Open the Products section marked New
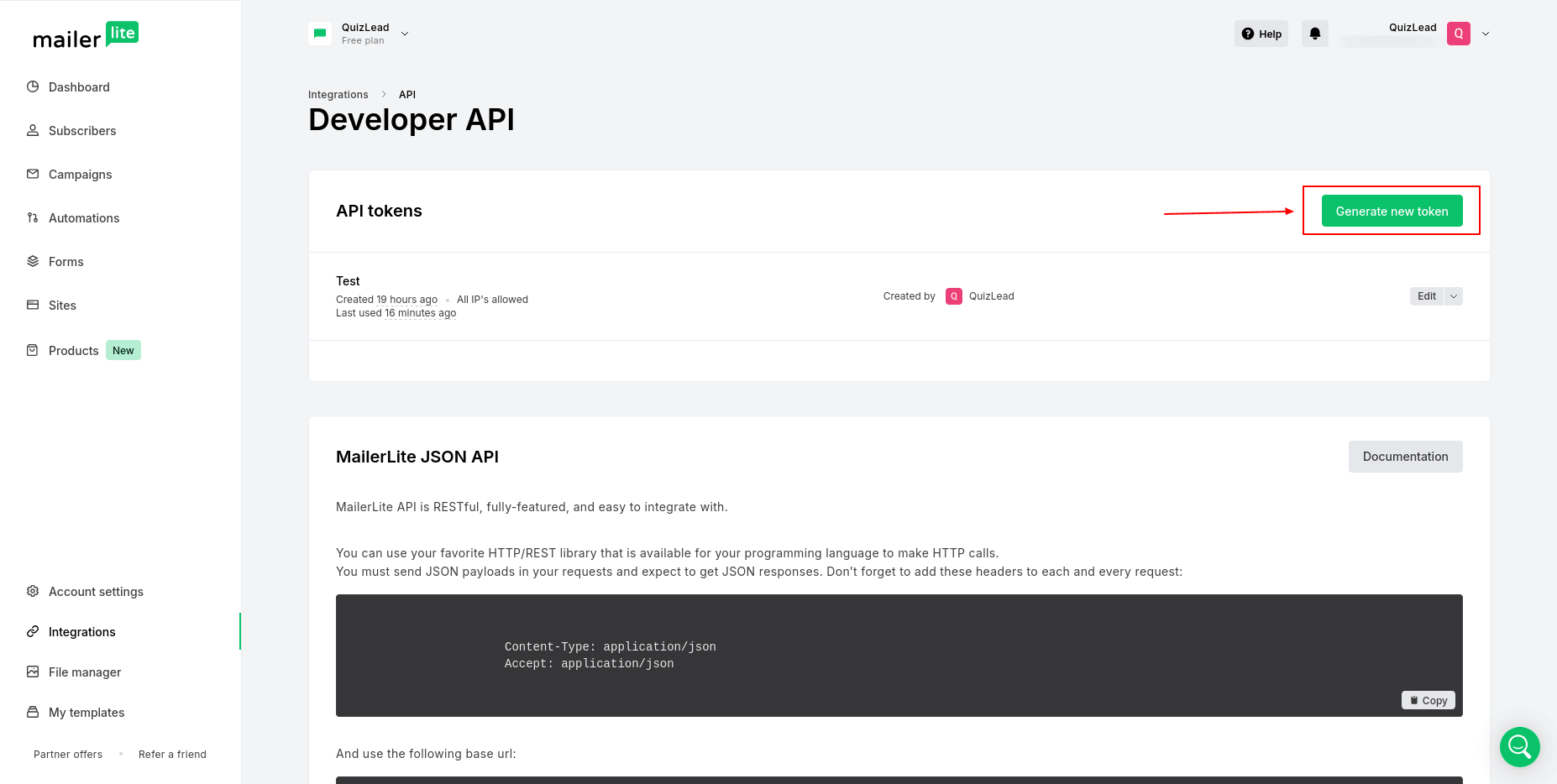 pos(74,351)
